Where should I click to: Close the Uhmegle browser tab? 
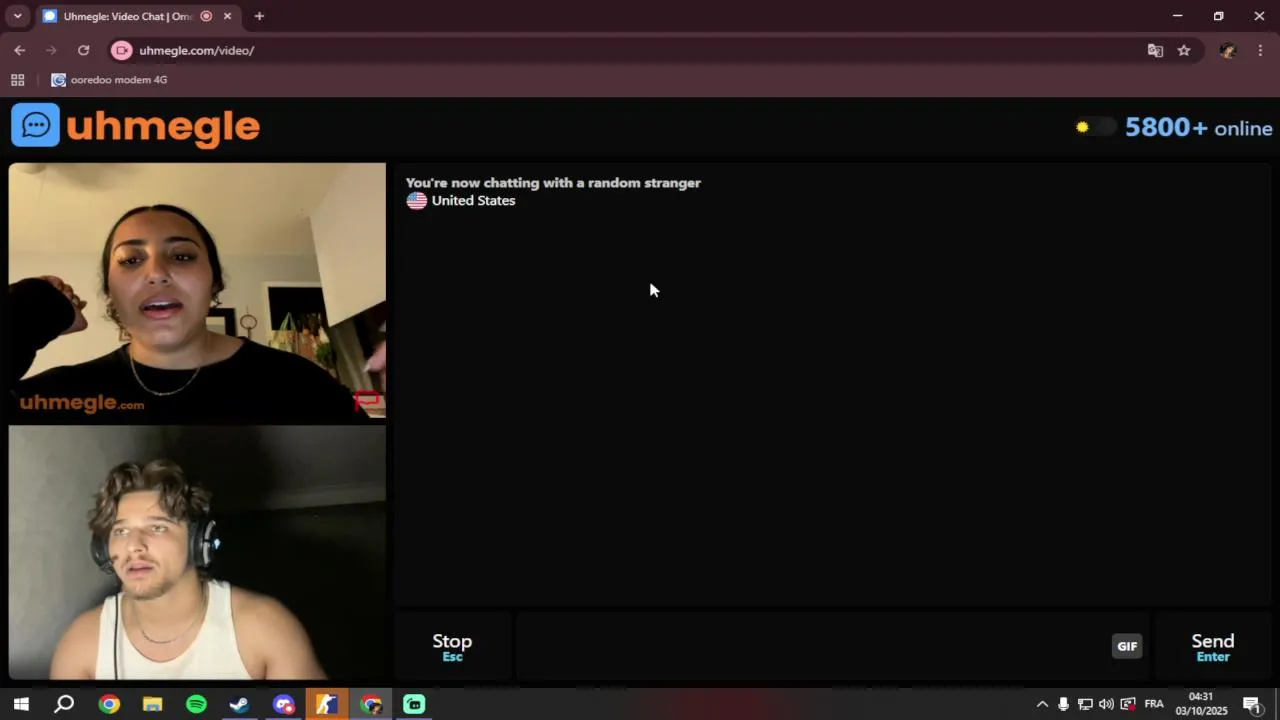(x=227, y=16)
